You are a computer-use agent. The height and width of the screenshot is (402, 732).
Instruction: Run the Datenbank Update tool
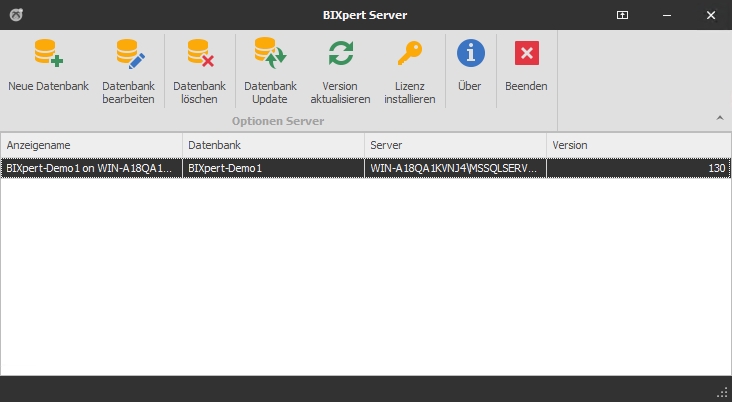tap(269, 53)
